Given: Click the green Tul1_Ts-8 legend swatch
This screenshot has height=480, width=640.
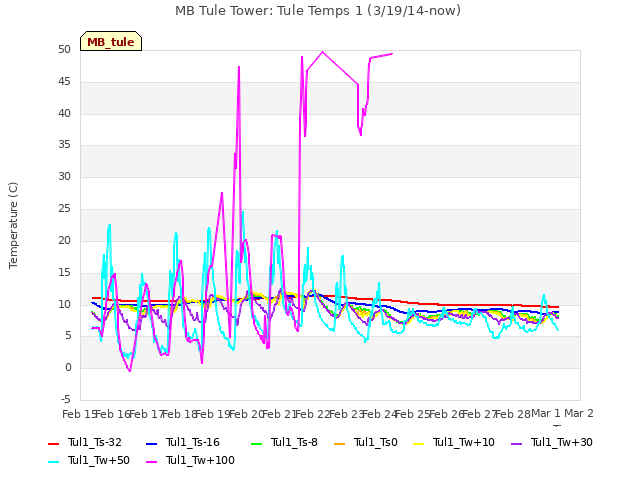Looking at the screenshot, I should (256, 444).
